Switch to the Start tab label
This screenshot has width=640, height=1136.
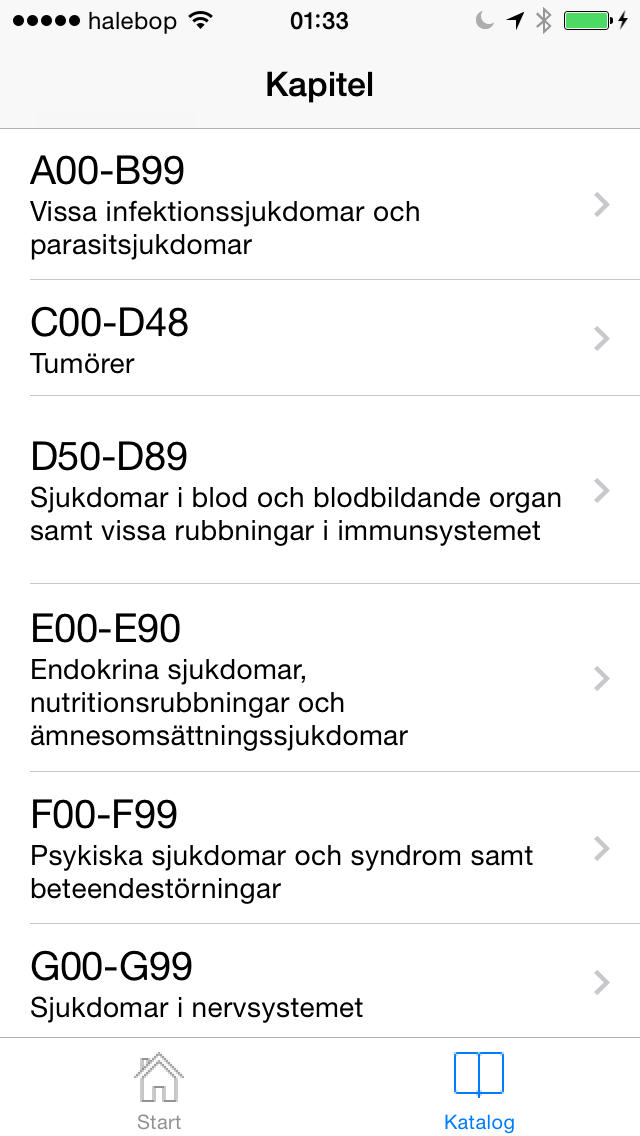(x=159, y=1122)
